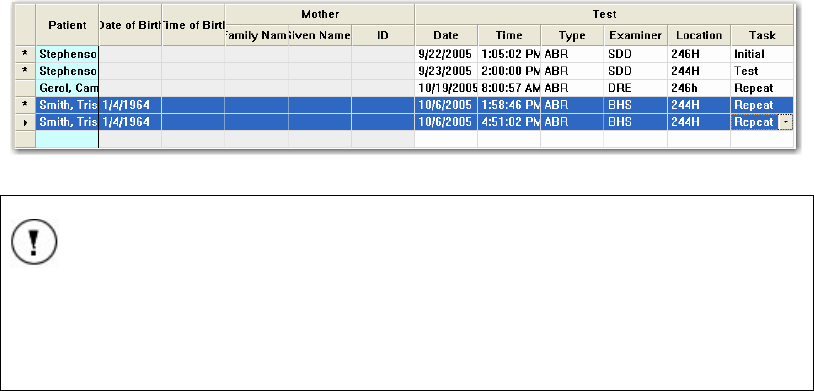Image resolution: width=814 pixels, height=391 pixels.
Task: Click the test time 1:05:02 PM
Action: (509, 53)
